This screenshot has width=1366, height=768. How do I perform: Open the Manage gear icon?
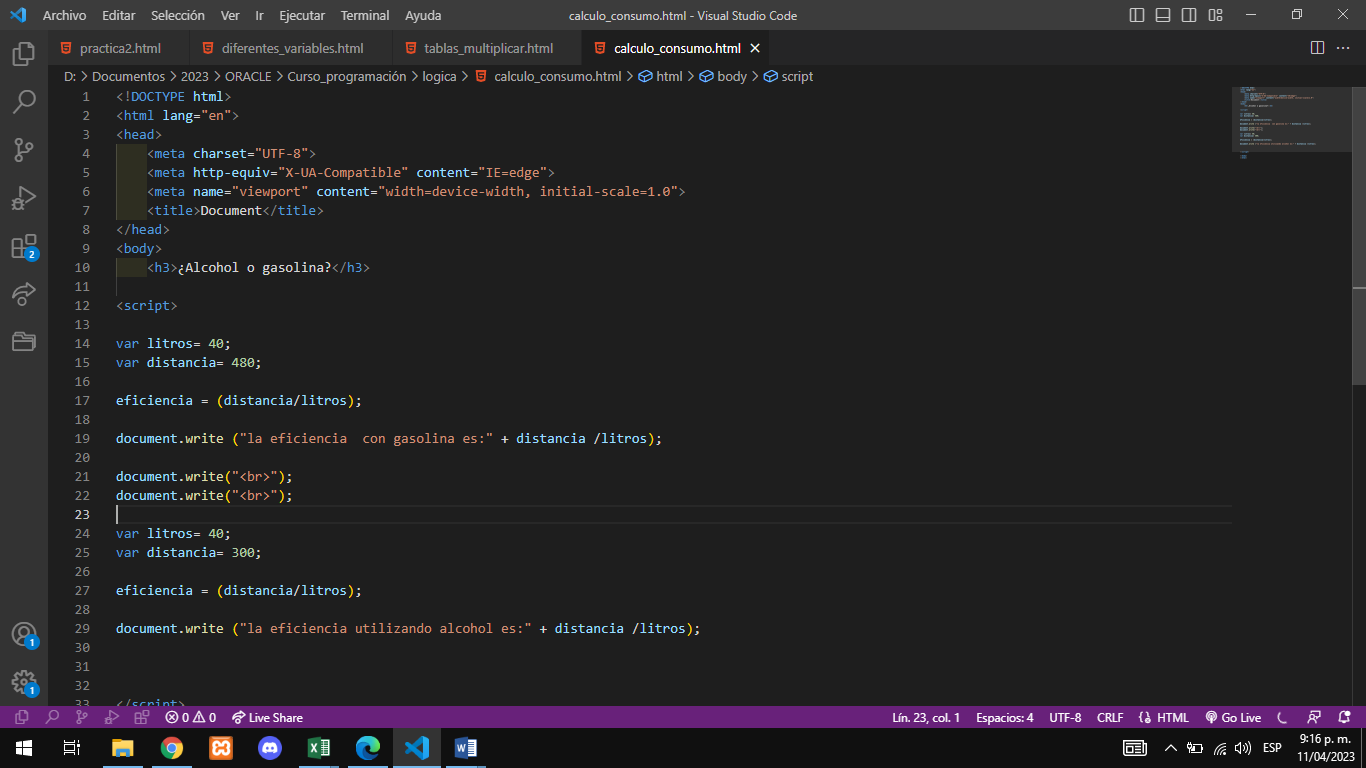(24, 682)
